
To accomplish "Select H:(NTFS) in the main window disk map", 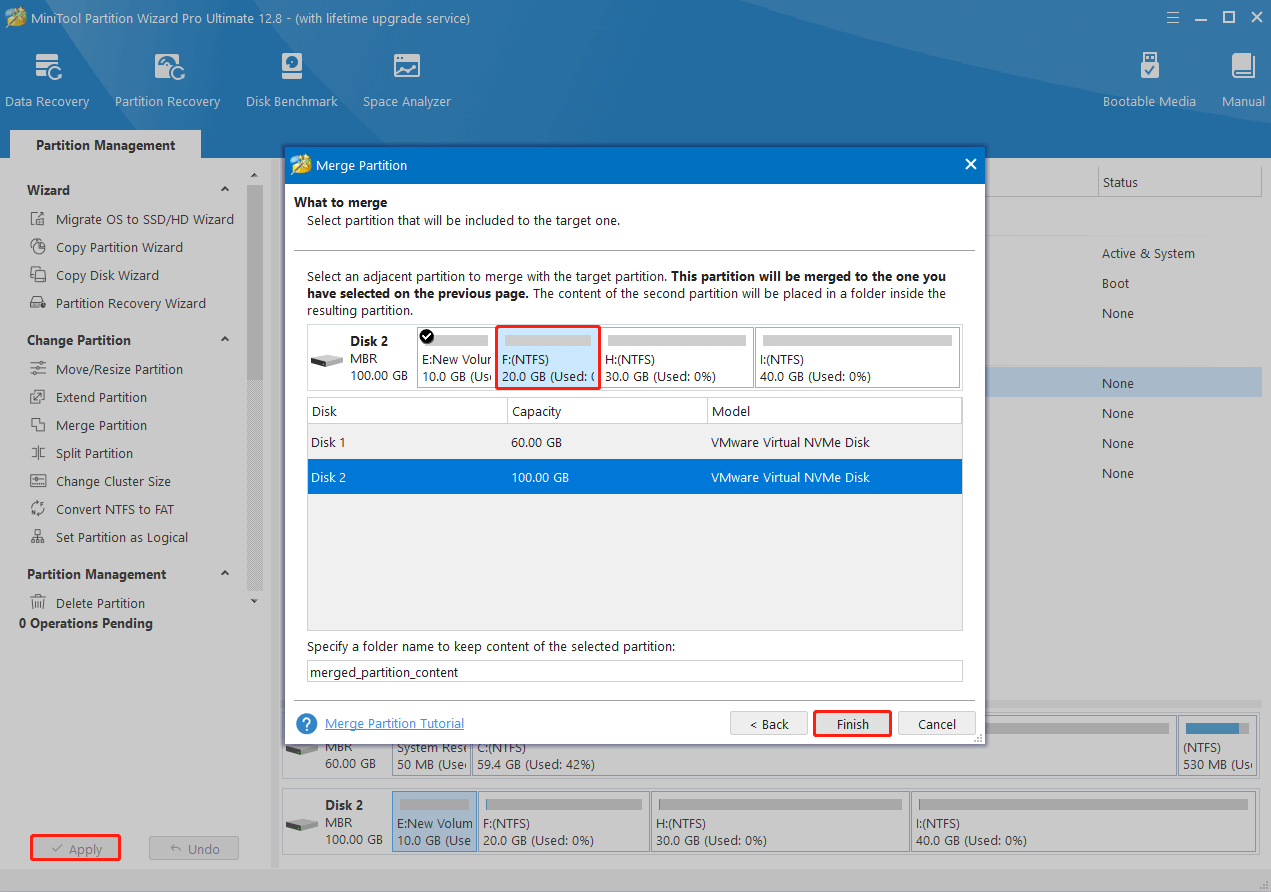I will [x=780, y=822].
